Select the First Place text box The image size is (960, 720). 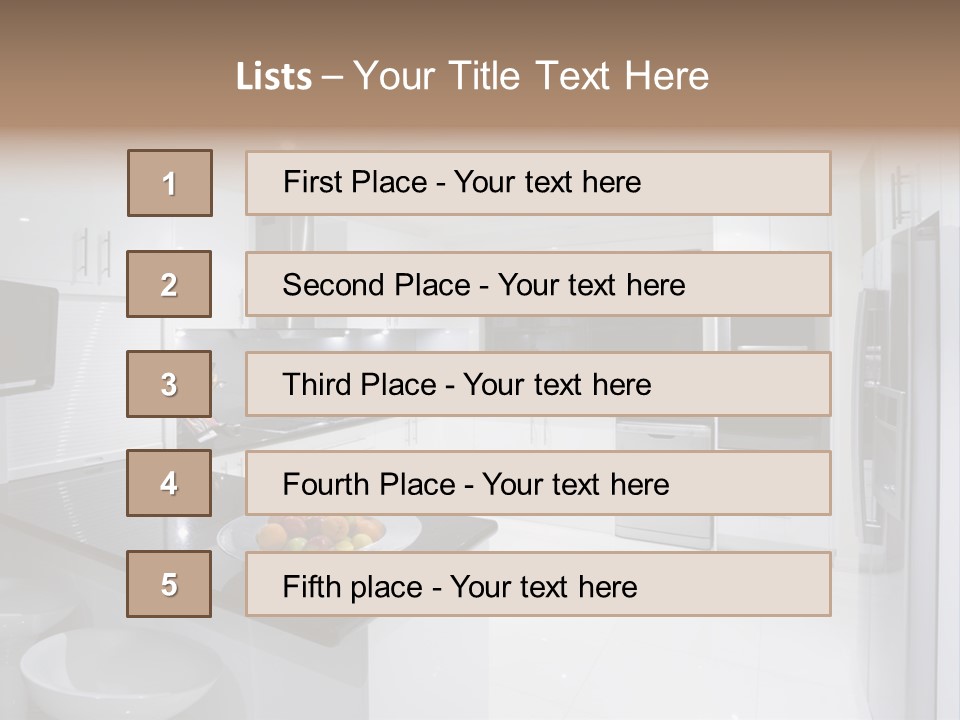coord(538,183)
